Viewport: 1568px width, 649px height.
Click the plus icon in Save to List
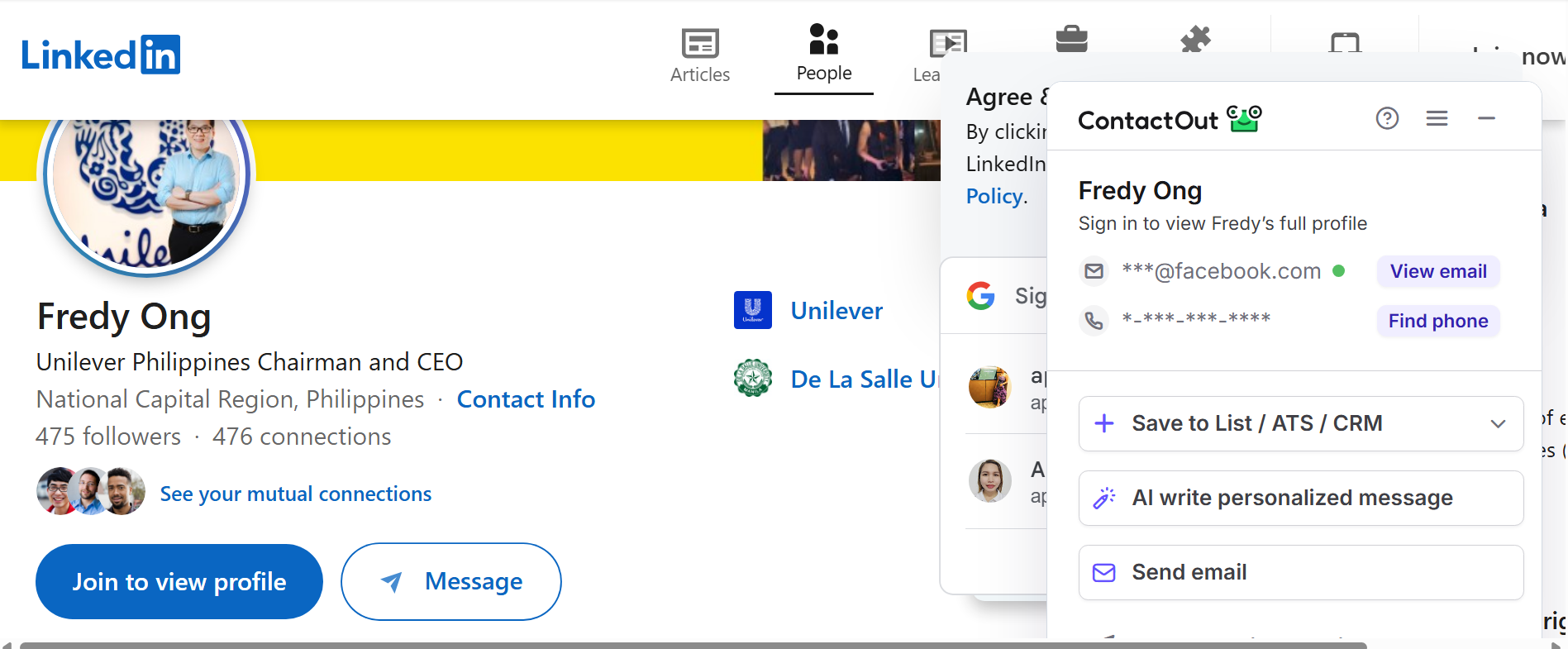1104,423
